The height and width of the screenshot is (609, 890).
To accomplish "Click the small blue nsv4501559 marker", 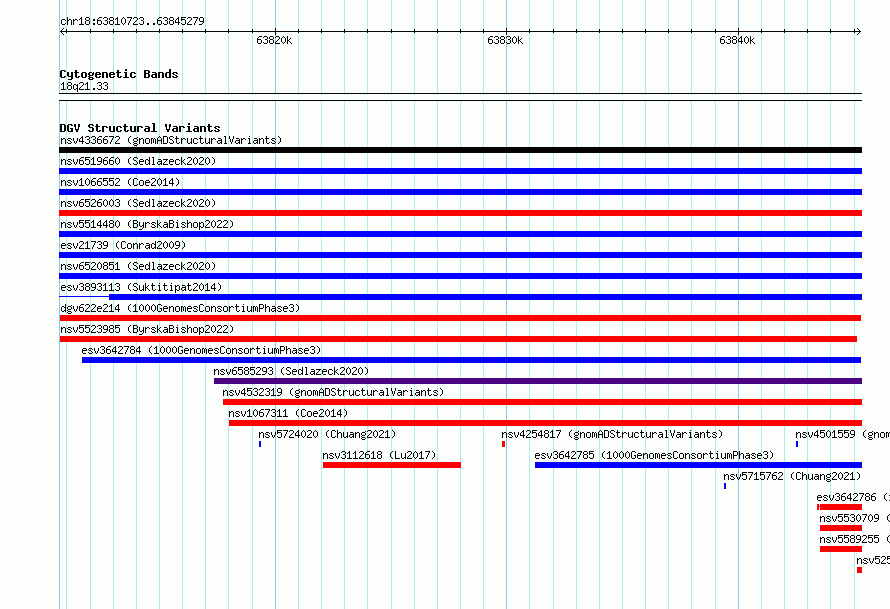I will pos(797,444).
